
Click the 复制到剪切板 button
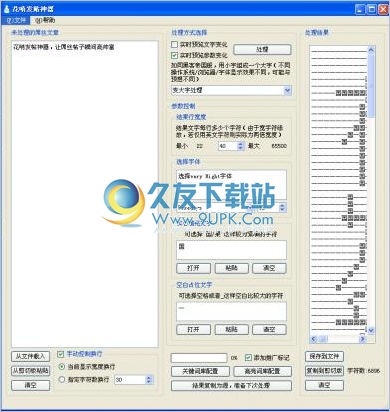point(324,371)
